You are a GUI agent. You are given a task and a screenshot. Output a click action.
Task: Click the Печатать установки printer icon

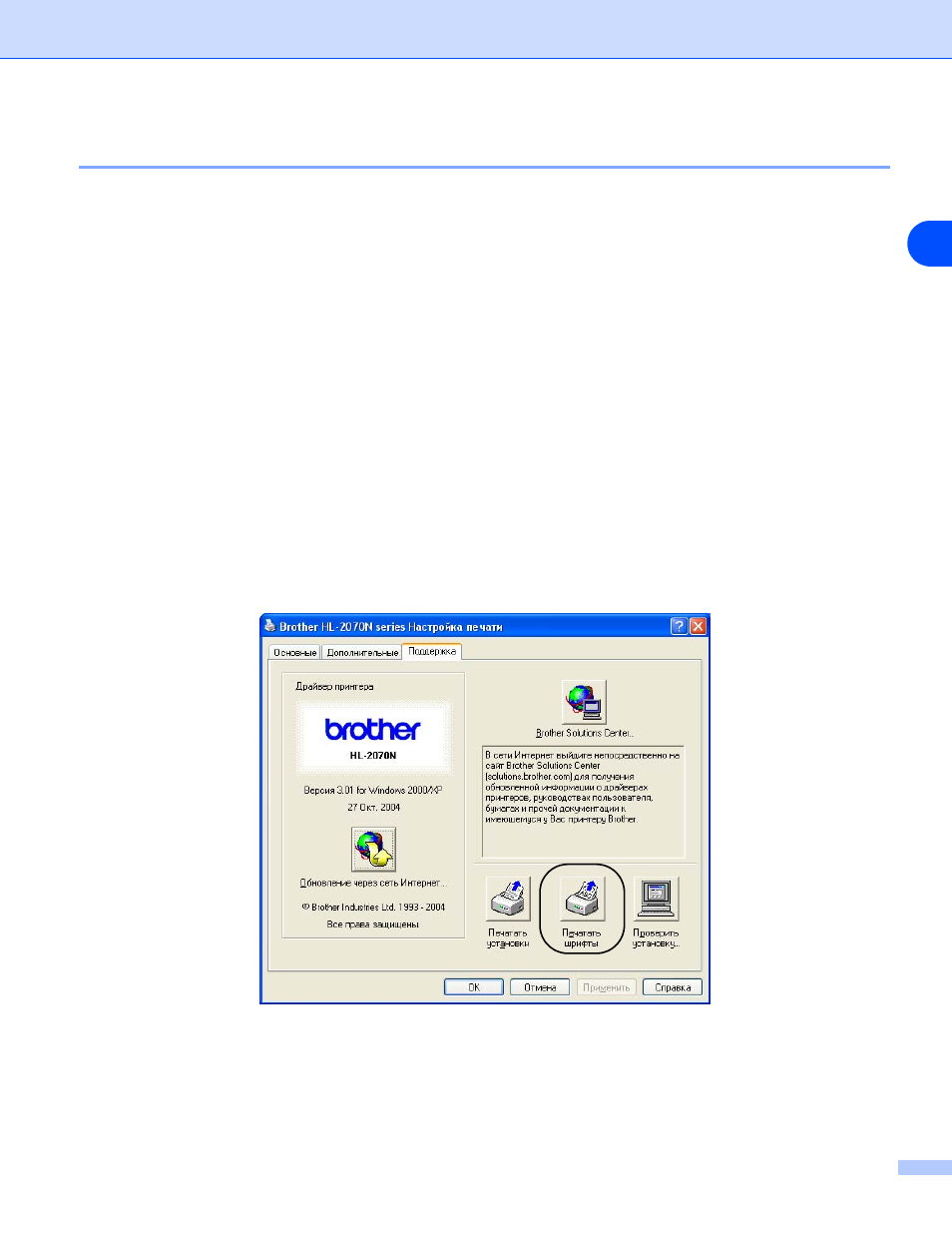[x=508, y=899]
